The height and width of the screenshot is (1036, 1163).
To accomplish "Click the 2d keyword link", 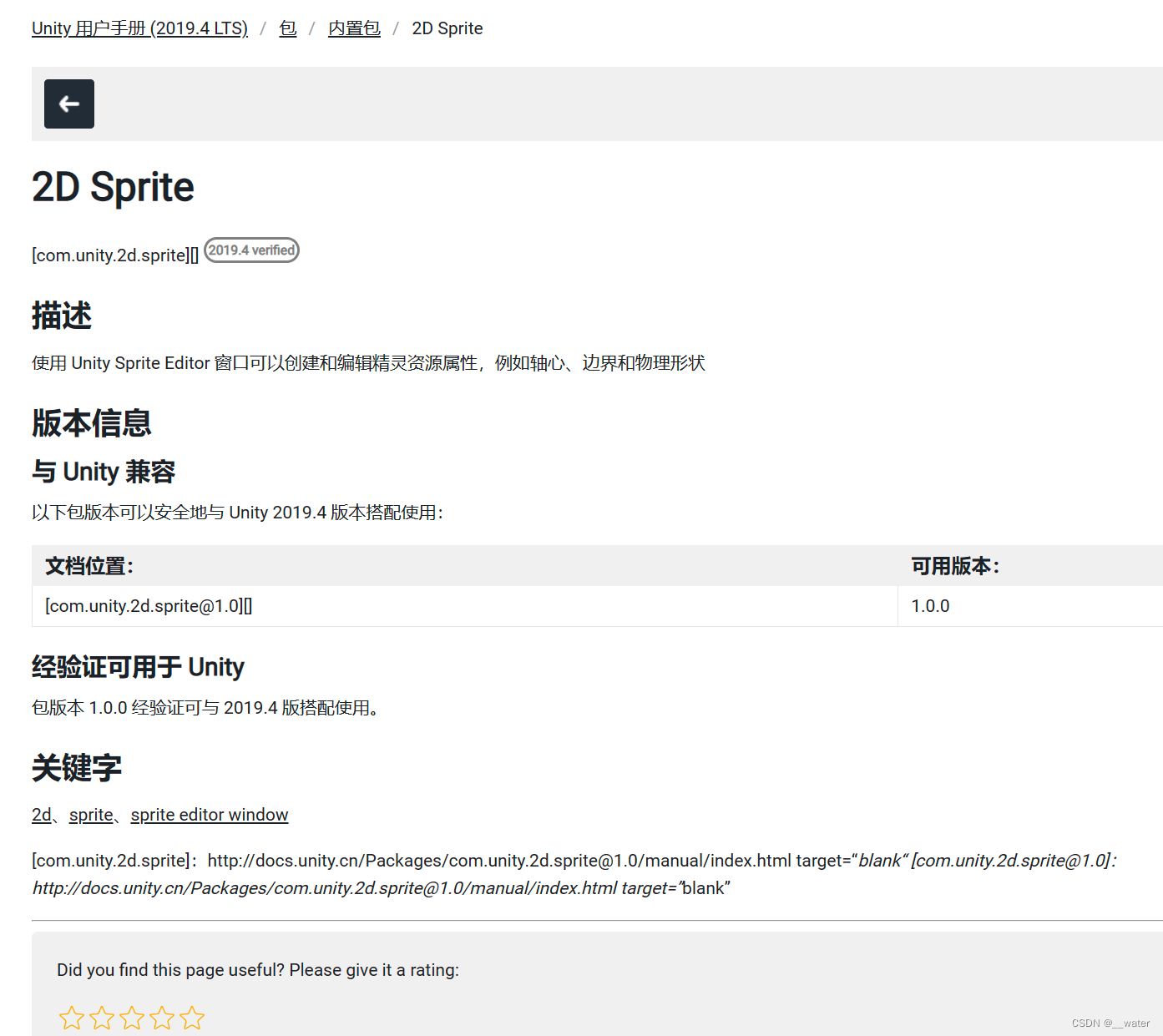I will 42,815.
